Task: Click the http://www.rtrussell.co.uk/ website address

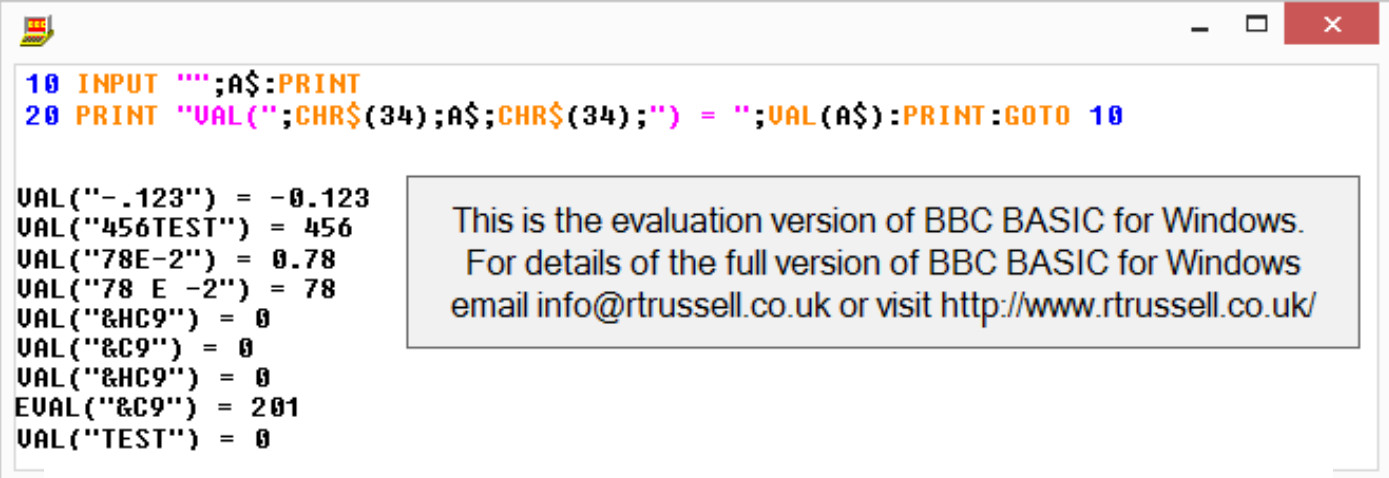Action: [1127, 305]
